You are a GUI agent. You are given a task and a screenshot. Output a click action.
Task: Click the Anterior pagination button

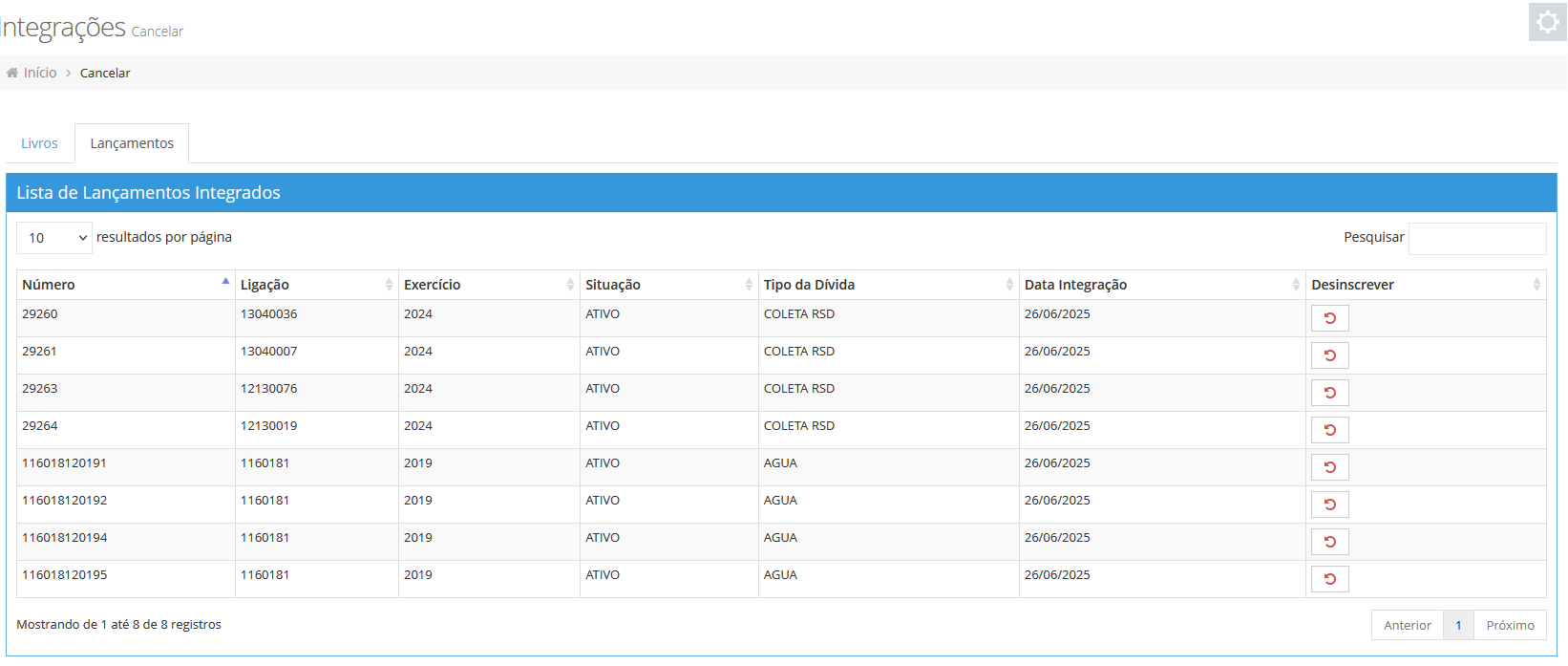(1408, 625)
